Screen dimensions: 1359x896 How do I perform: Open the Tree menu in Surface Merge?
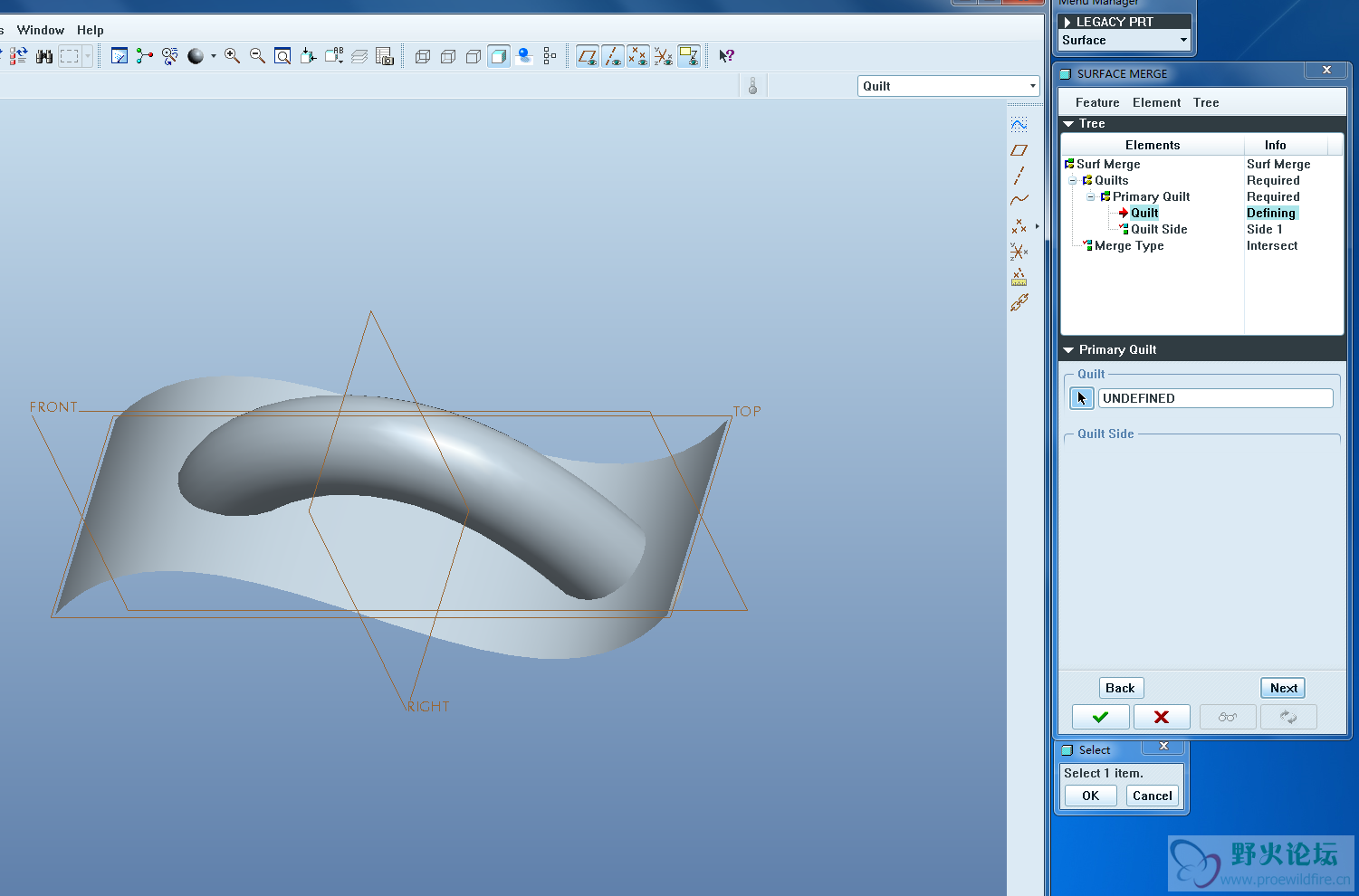point(1206,102)
